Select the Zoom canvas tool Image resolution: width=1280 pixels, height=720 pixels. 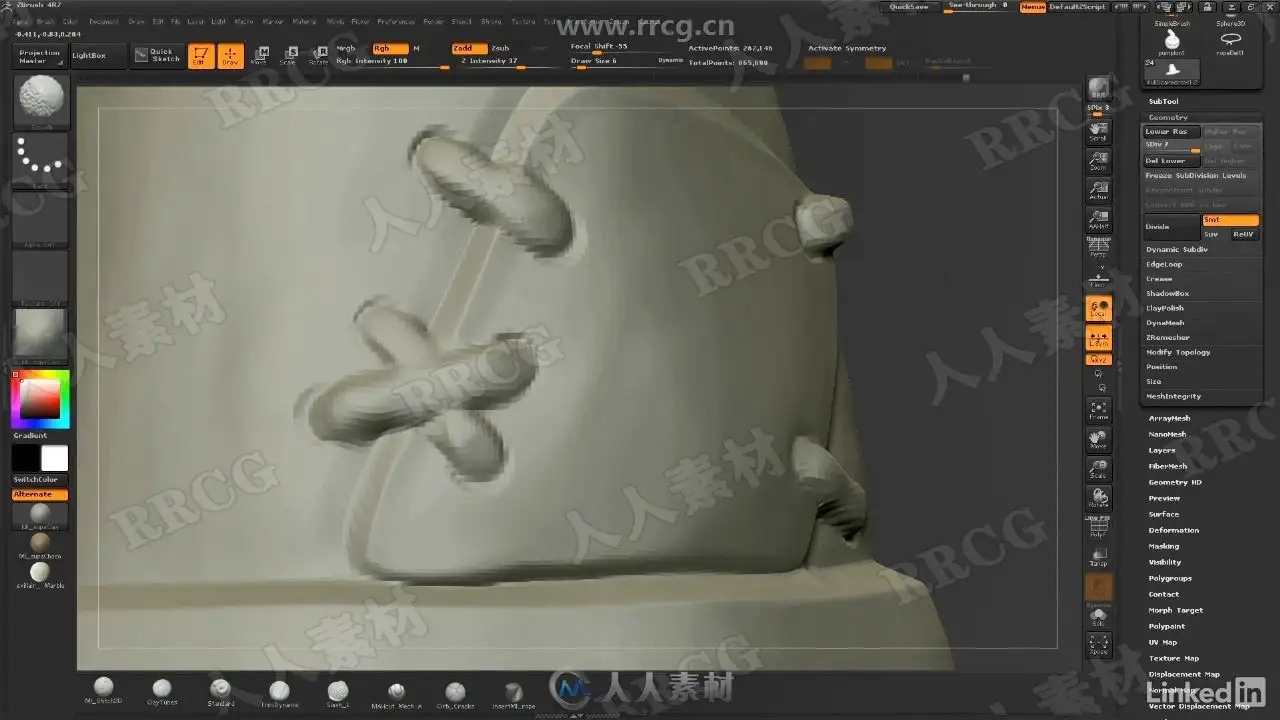click(1099, 162)
